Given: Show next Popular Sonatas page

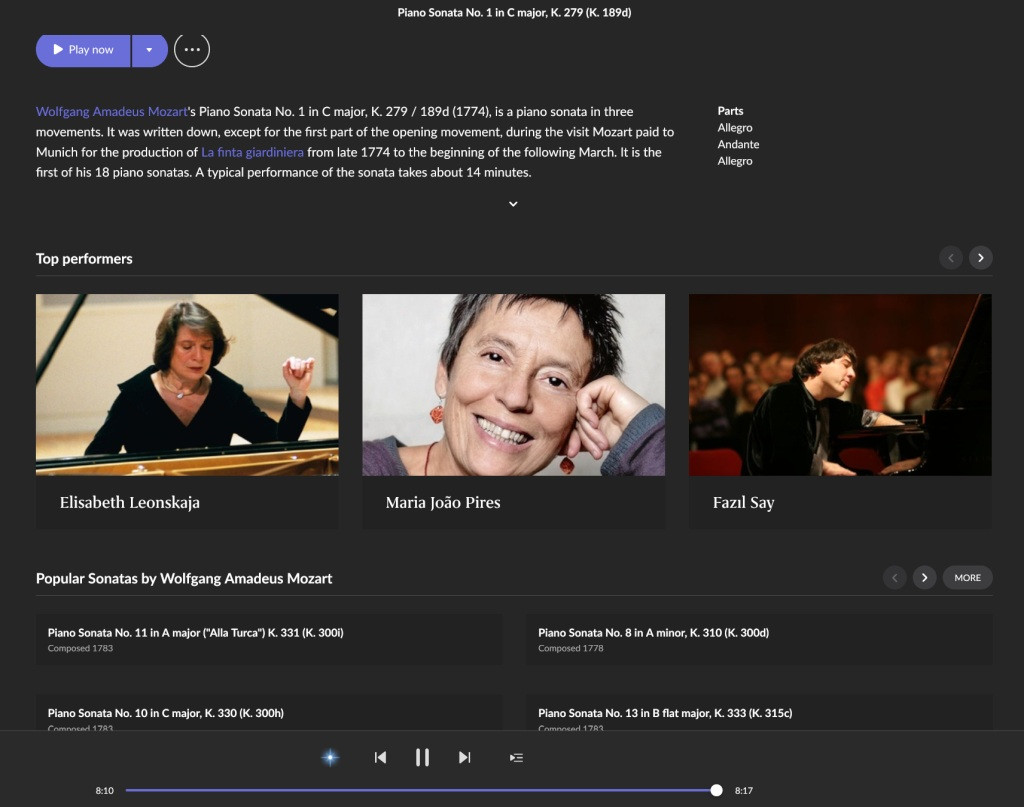Looking at the screenshot, I should [924, 577].
